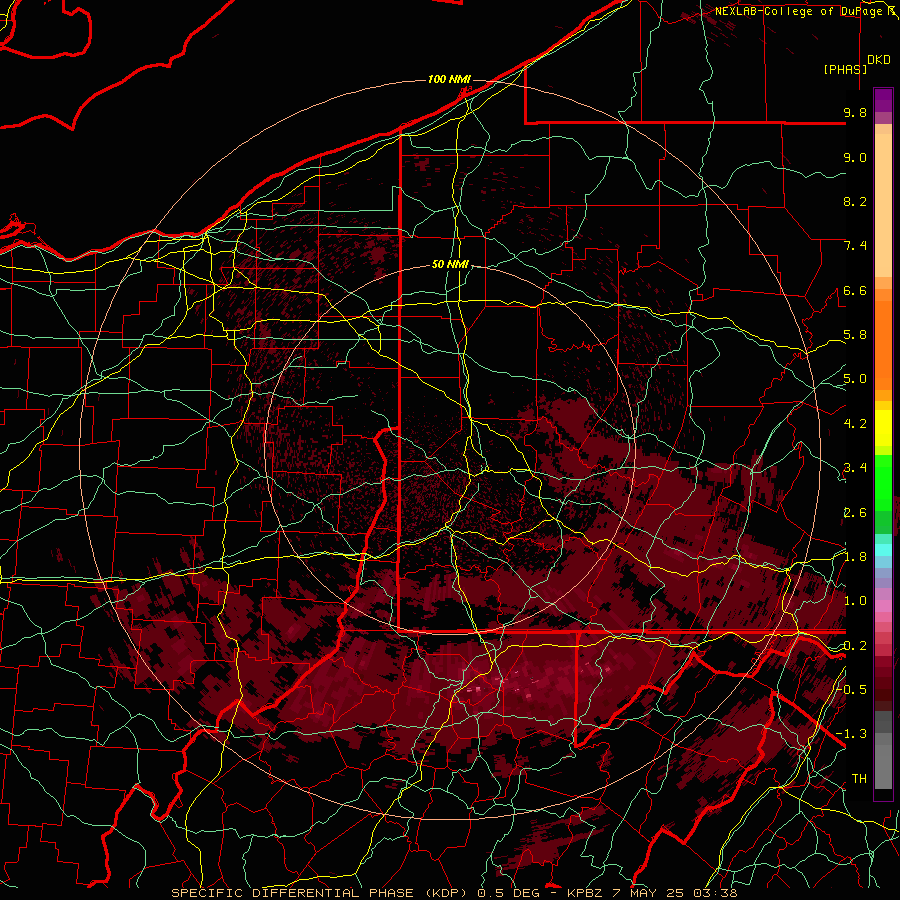900x900 pixels.
Task: Click the 5.8 legend value
Action: (x=855, y=335)
